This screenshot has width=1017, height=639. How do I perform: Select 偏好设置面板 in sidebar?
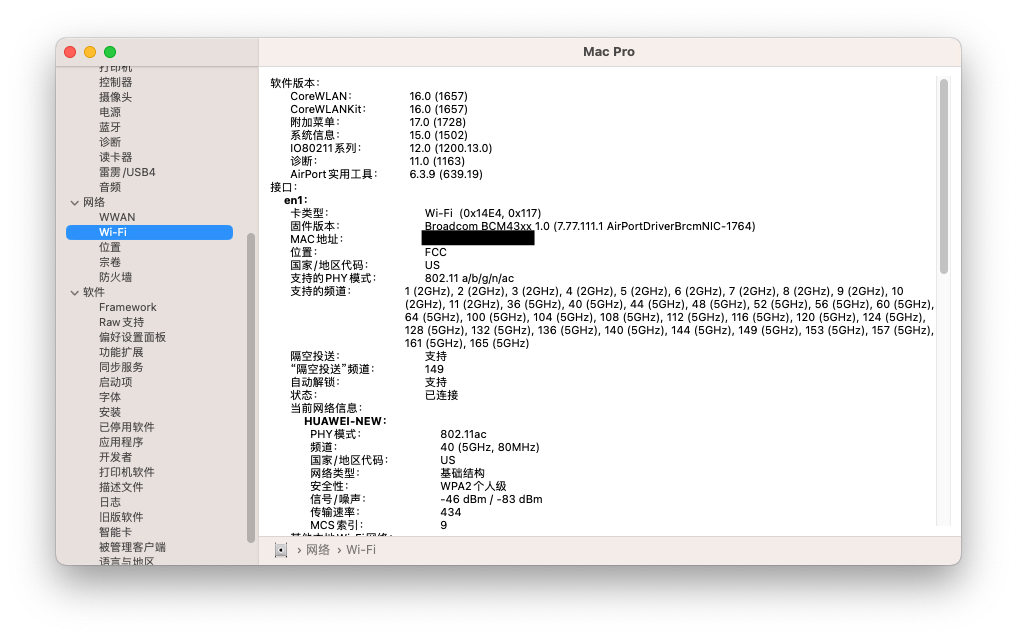click(x=132, y=337)
